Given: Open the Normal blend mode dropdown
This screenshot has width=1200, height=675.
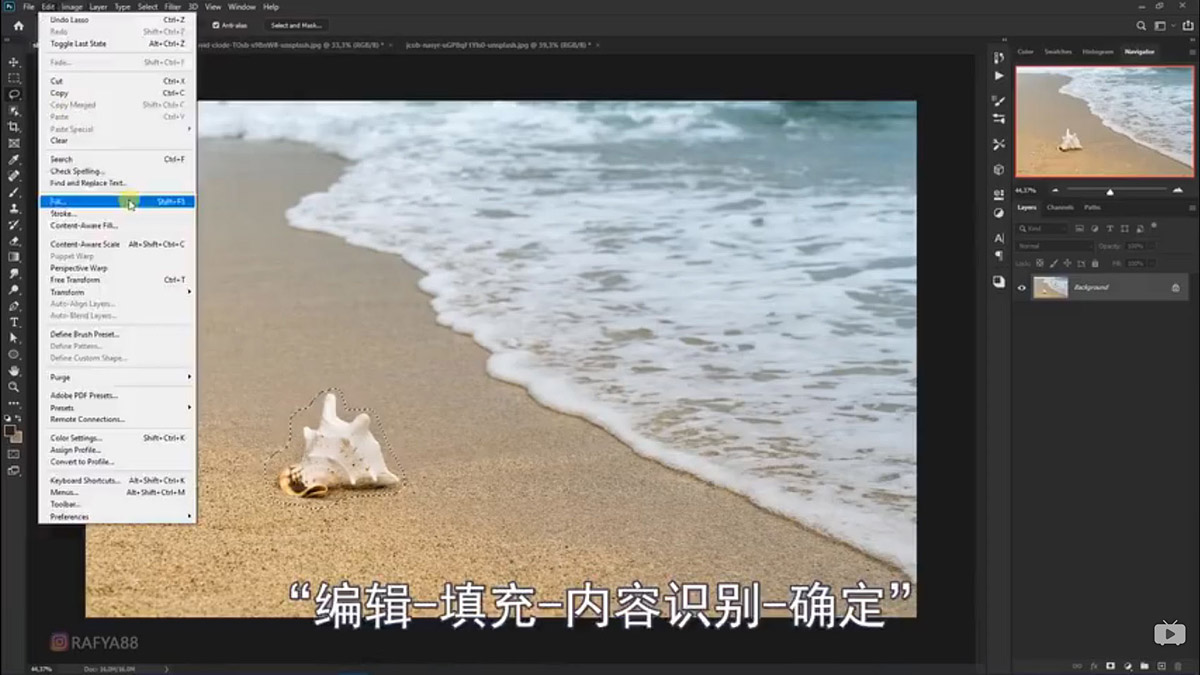Looking at the screenshot, I should tap(1055, 246).
